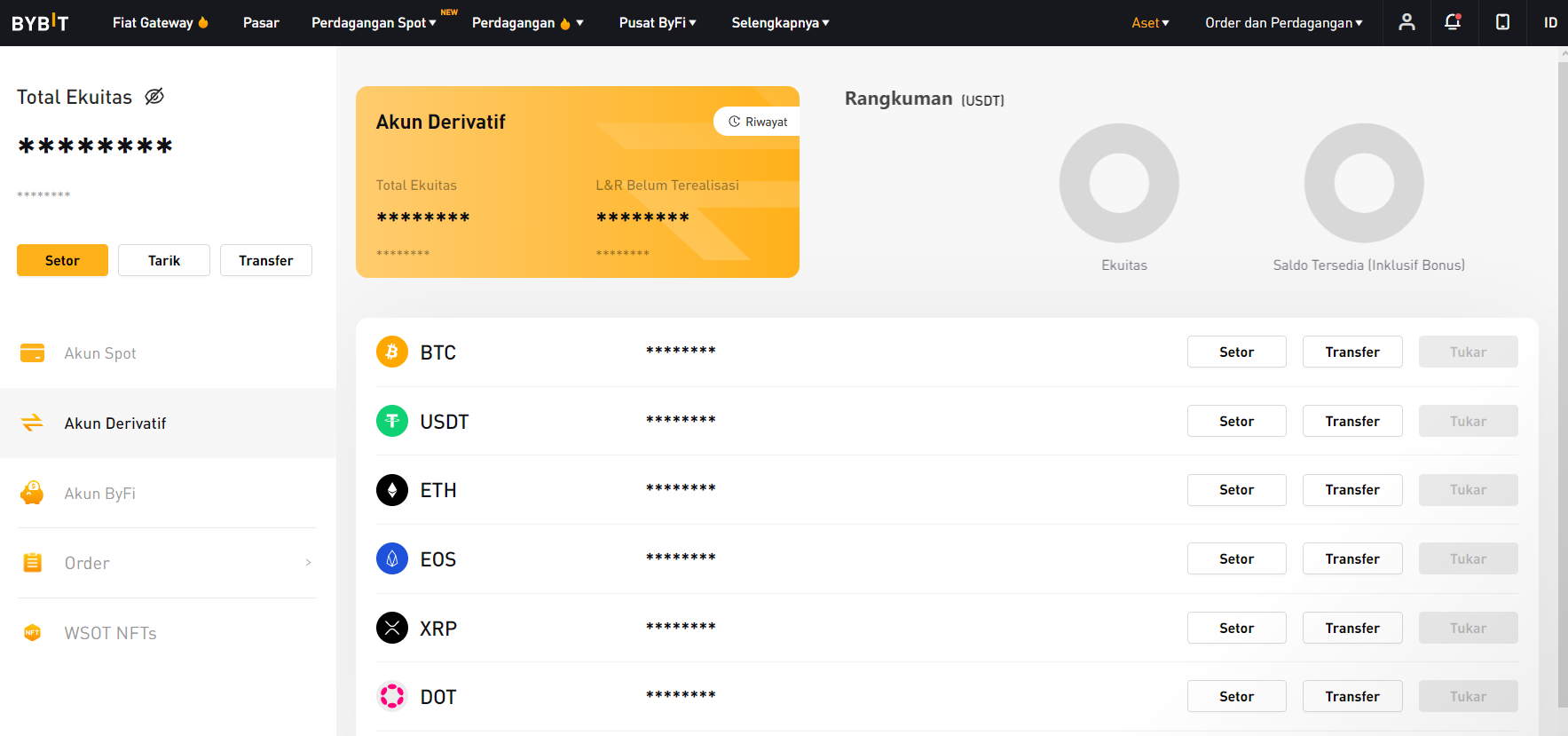The image size is (1568, 736).
Task: Expand Order dan Perdagangan dropdown
Action: (1283, 23)
